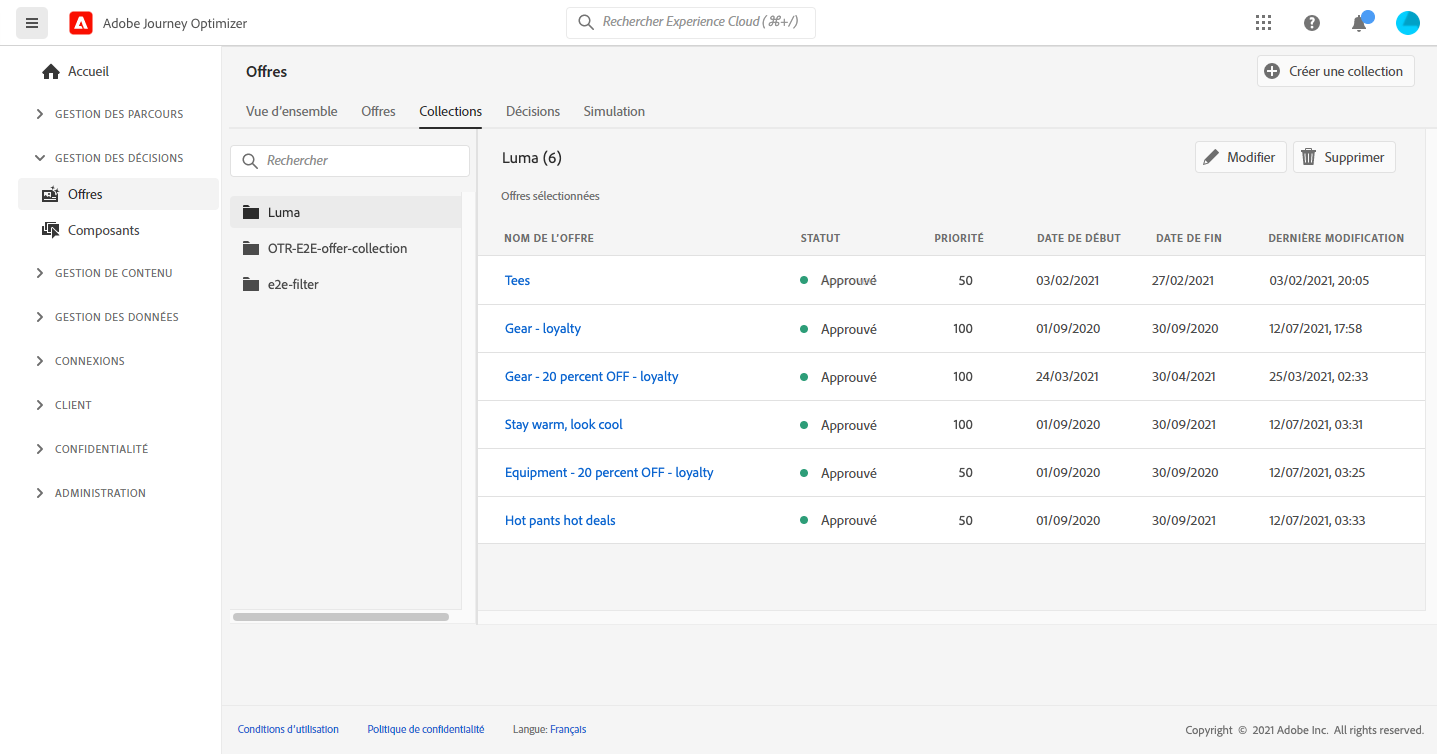Image resolution: width=1437 pixels, height=754 pixels.
Task: Expand Gestion des parcours section
Action: [x=118, y=114]
